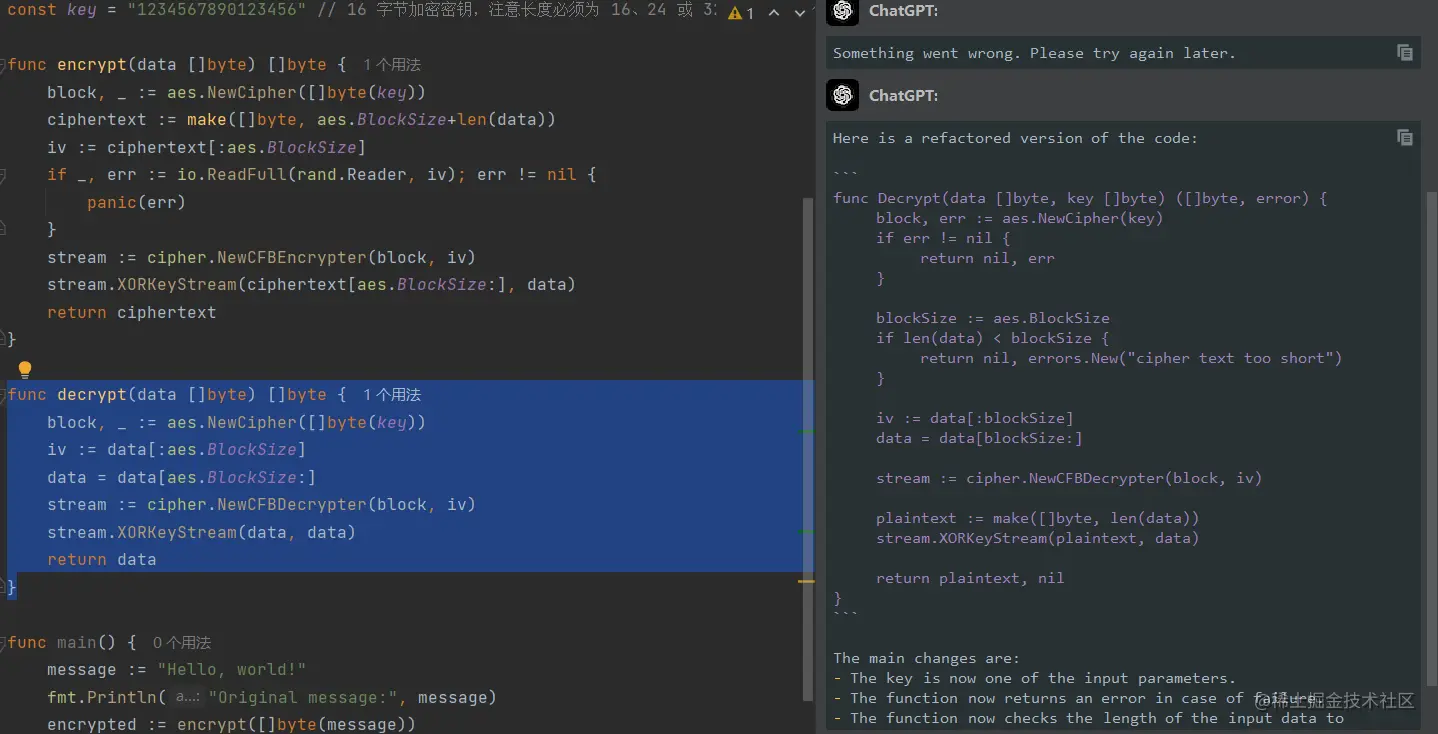Collapse the func encrypt block in the gutter
Image resolution: width=1438 pixels, height=734 pixels.
(x=3, y=64)
